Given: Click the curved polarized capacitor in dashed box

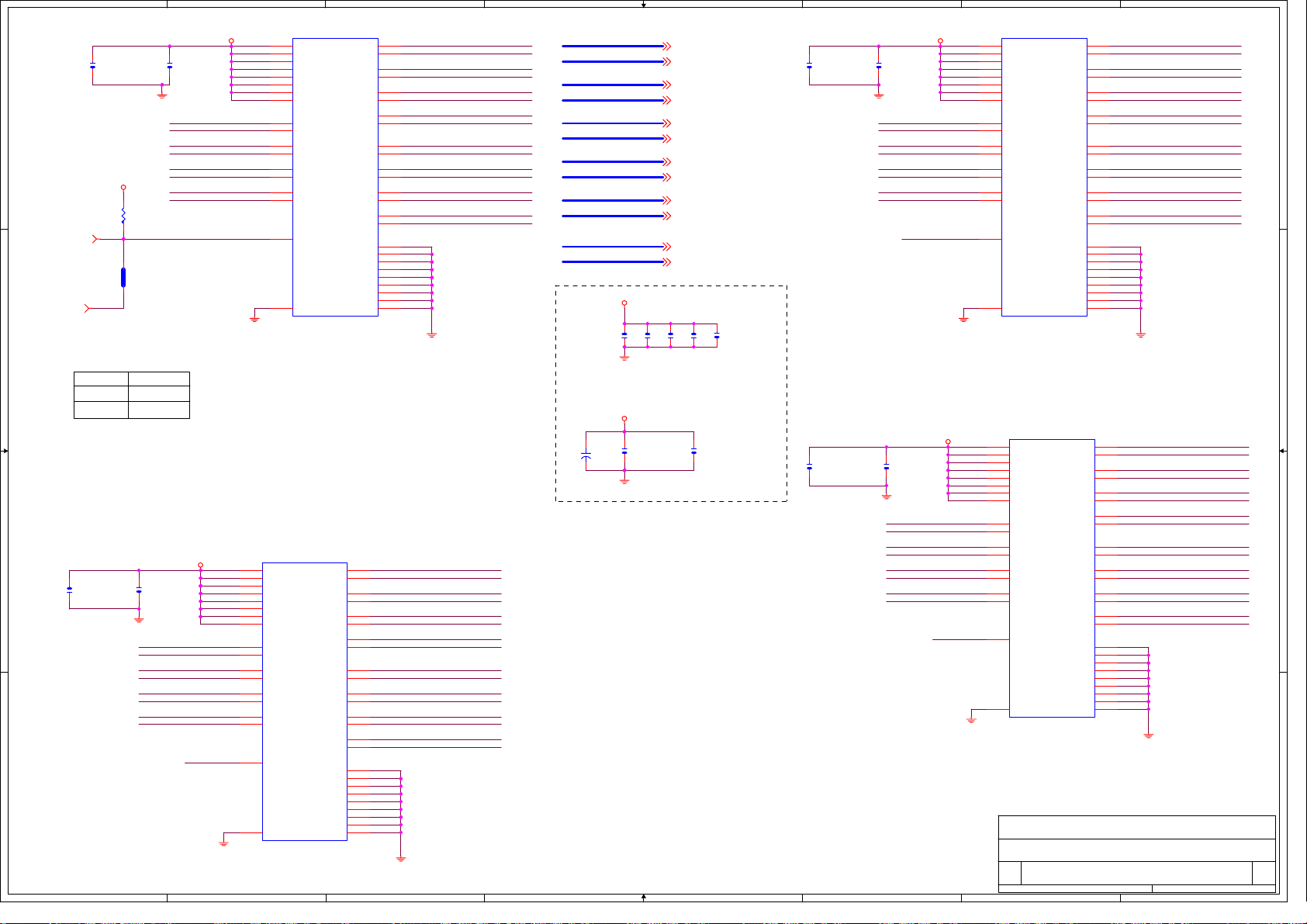Looking at the screenshot, I should tap(586, 457).
